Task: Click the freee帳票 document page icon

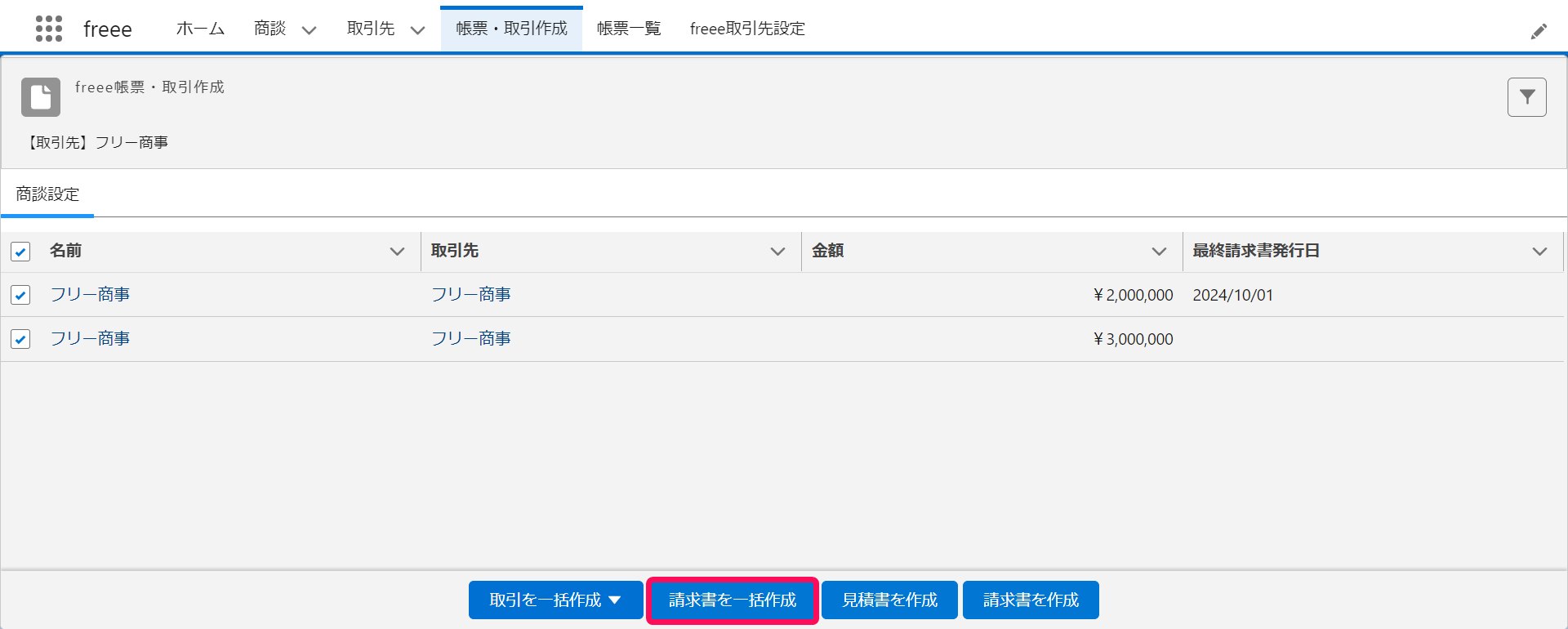Action: pyautogui.click(x=41, y=97)
